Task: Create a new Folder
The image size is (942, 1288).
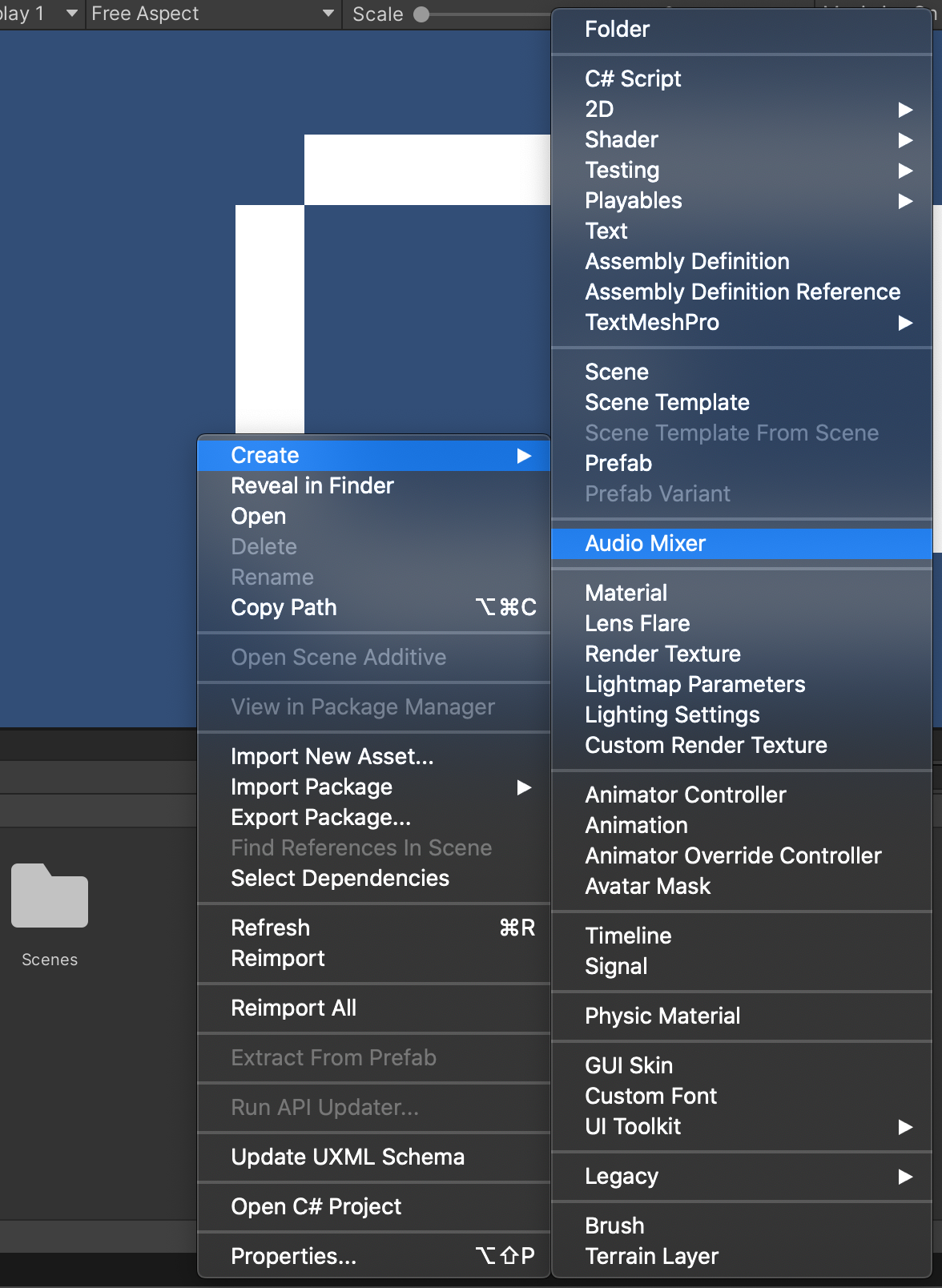Action: pos(742,29)
